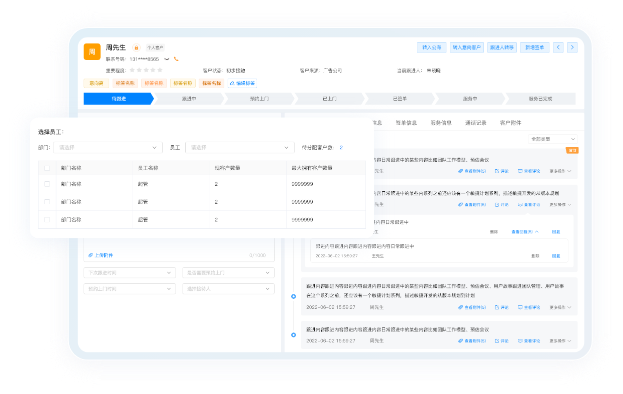
Task: Click the orange phone call icon
Action: (x=176, y=59)
